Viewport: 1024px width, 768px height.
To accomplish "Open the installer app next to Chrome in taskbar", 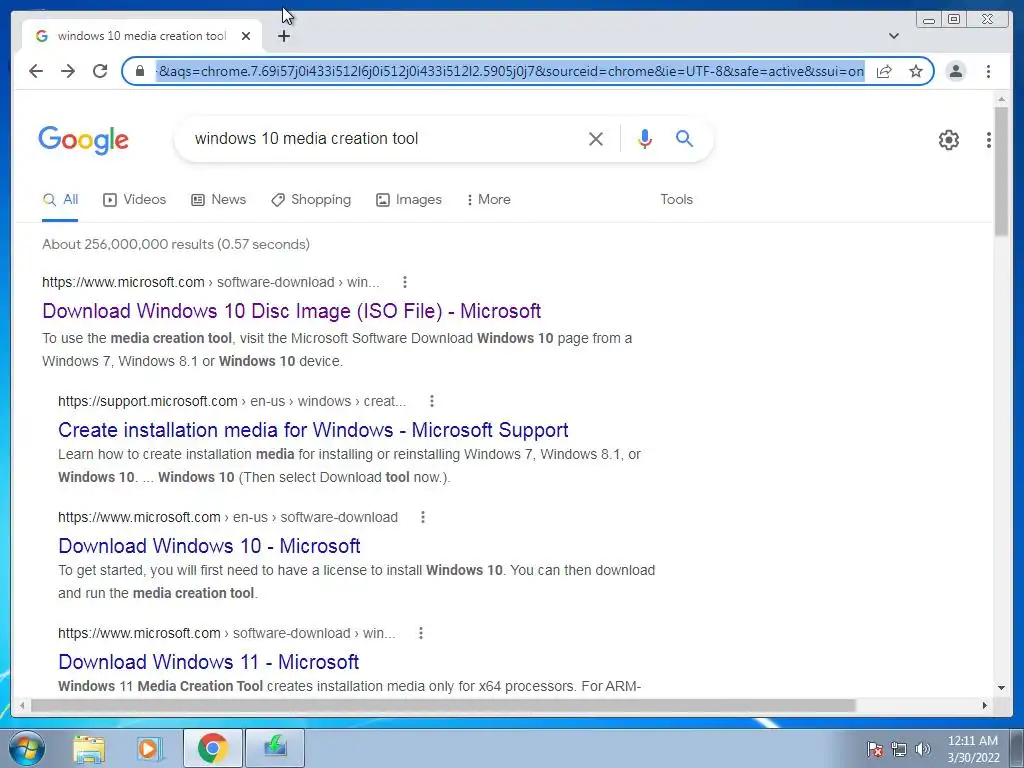I will [274, 748].
